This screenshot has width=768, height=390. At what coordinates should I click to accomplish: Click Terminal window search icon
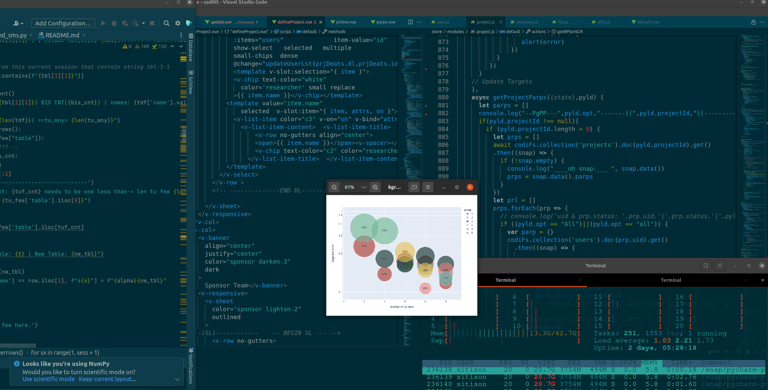706,266
